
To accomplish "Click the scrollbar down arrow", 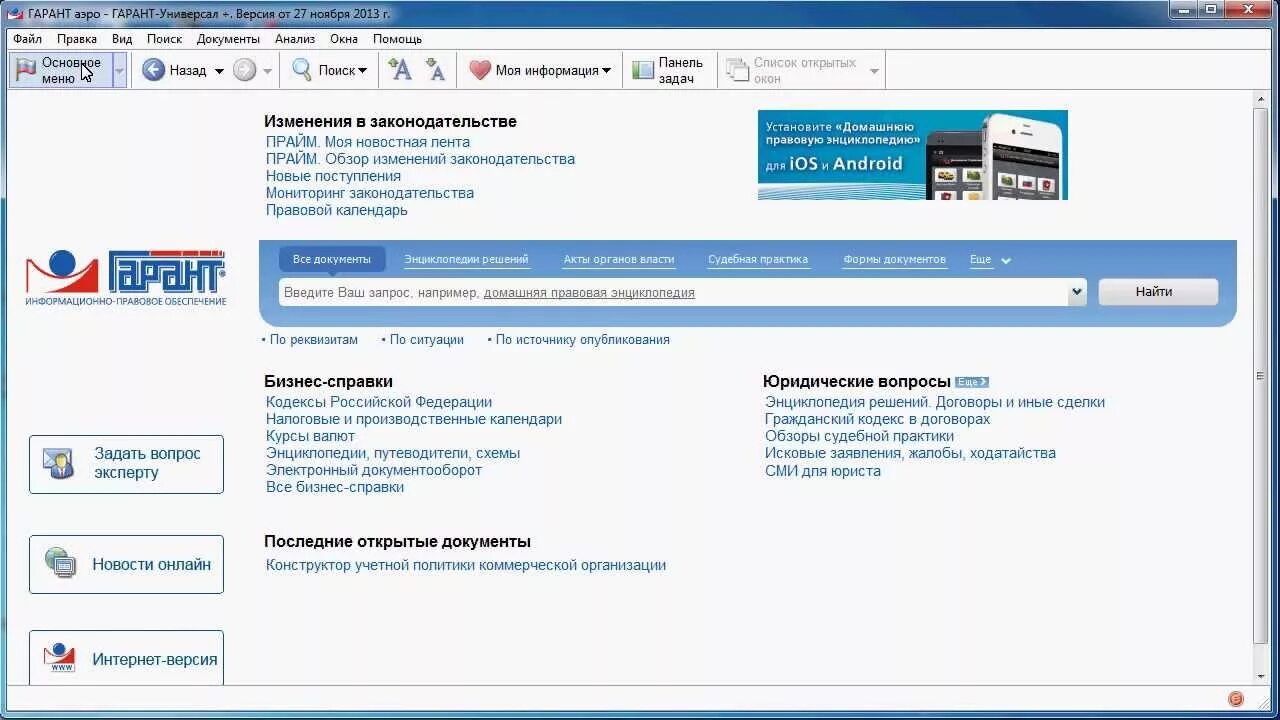I will click(1261, 676).
